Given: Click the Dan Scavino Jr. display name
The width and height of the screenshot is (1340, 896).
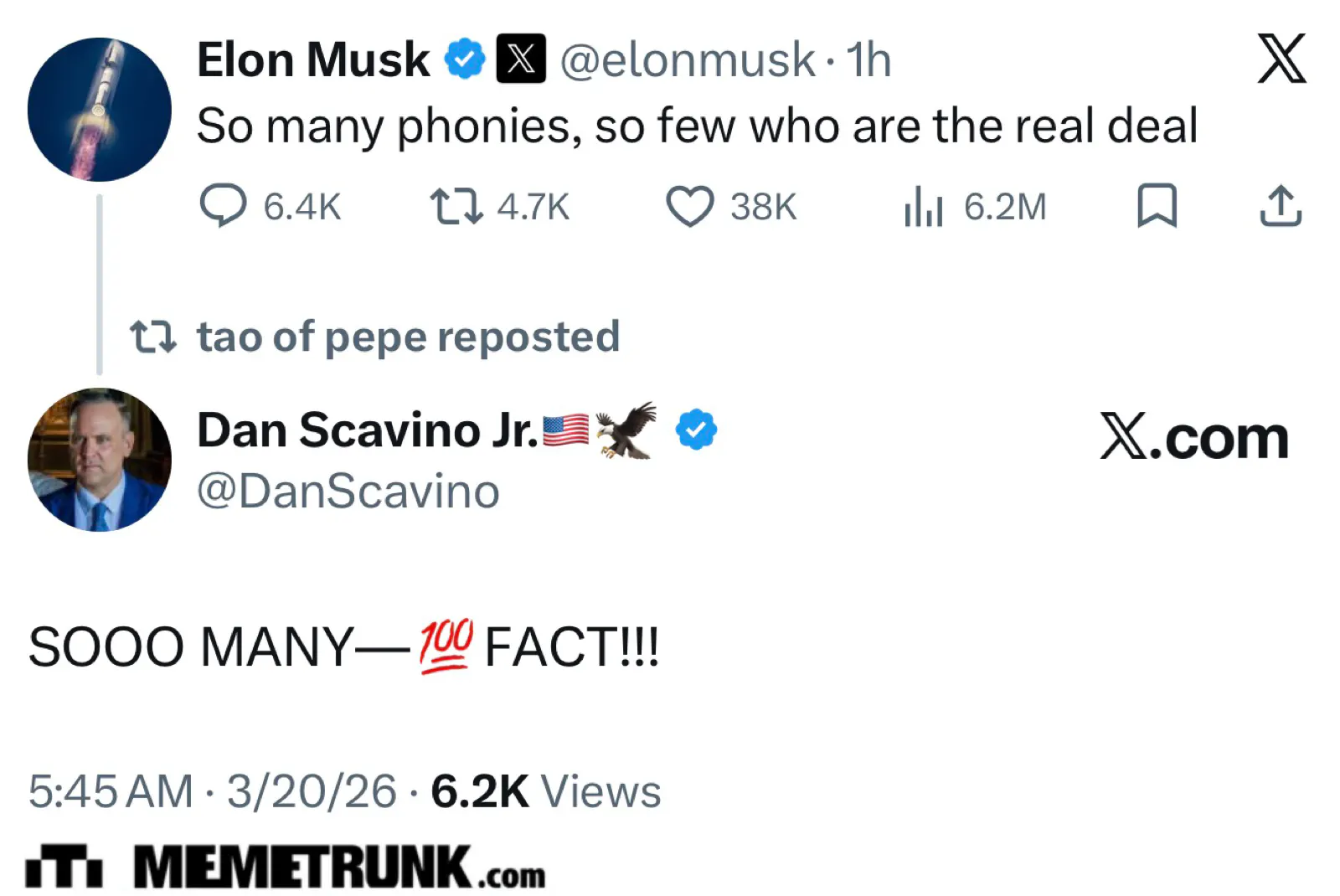Looking at the screenshot, I should point(367,430).
